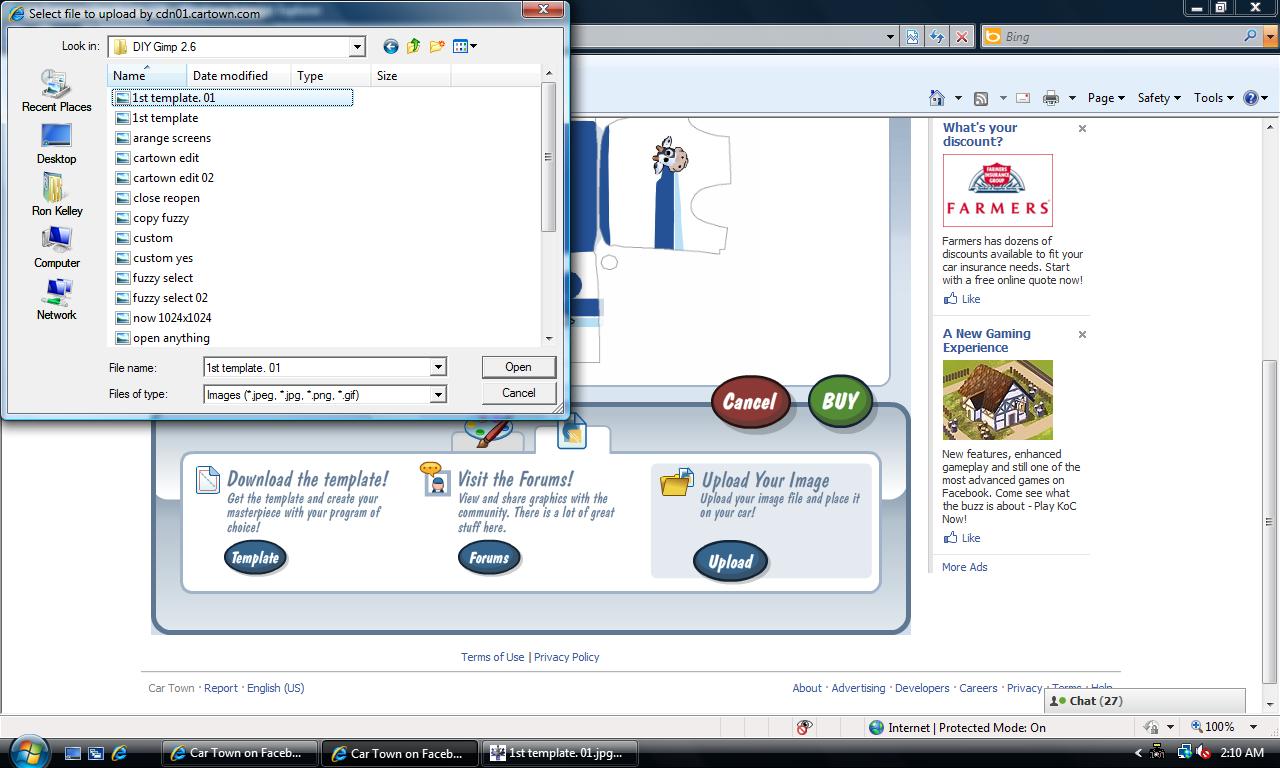Click the Network places icon

pyautogui.click(x=57, y=299)
